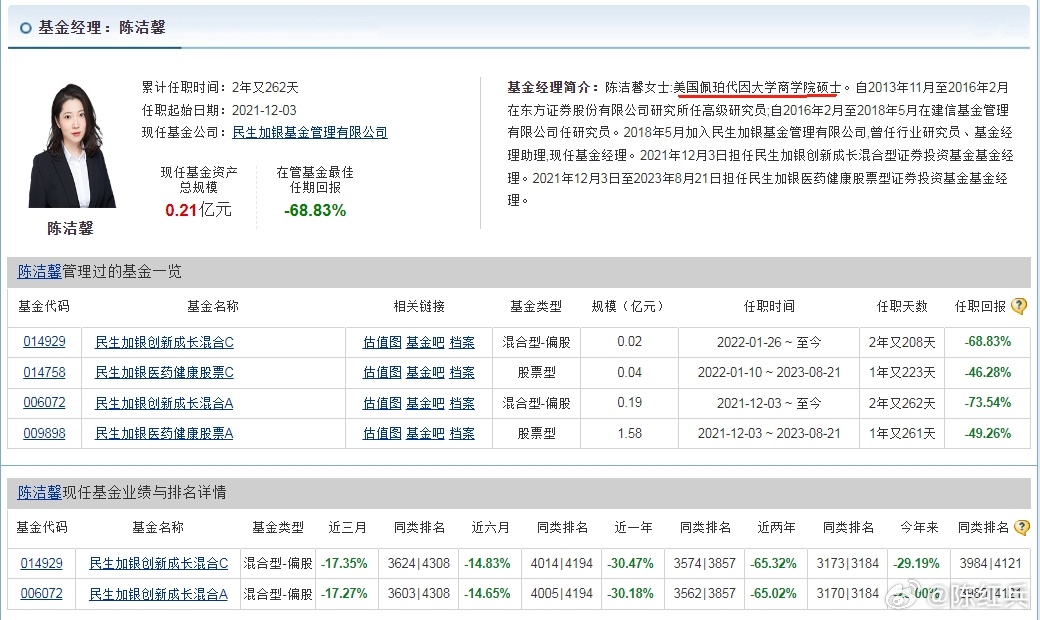Open 民生加银医药健康股票C fund link

click(164, 373)
